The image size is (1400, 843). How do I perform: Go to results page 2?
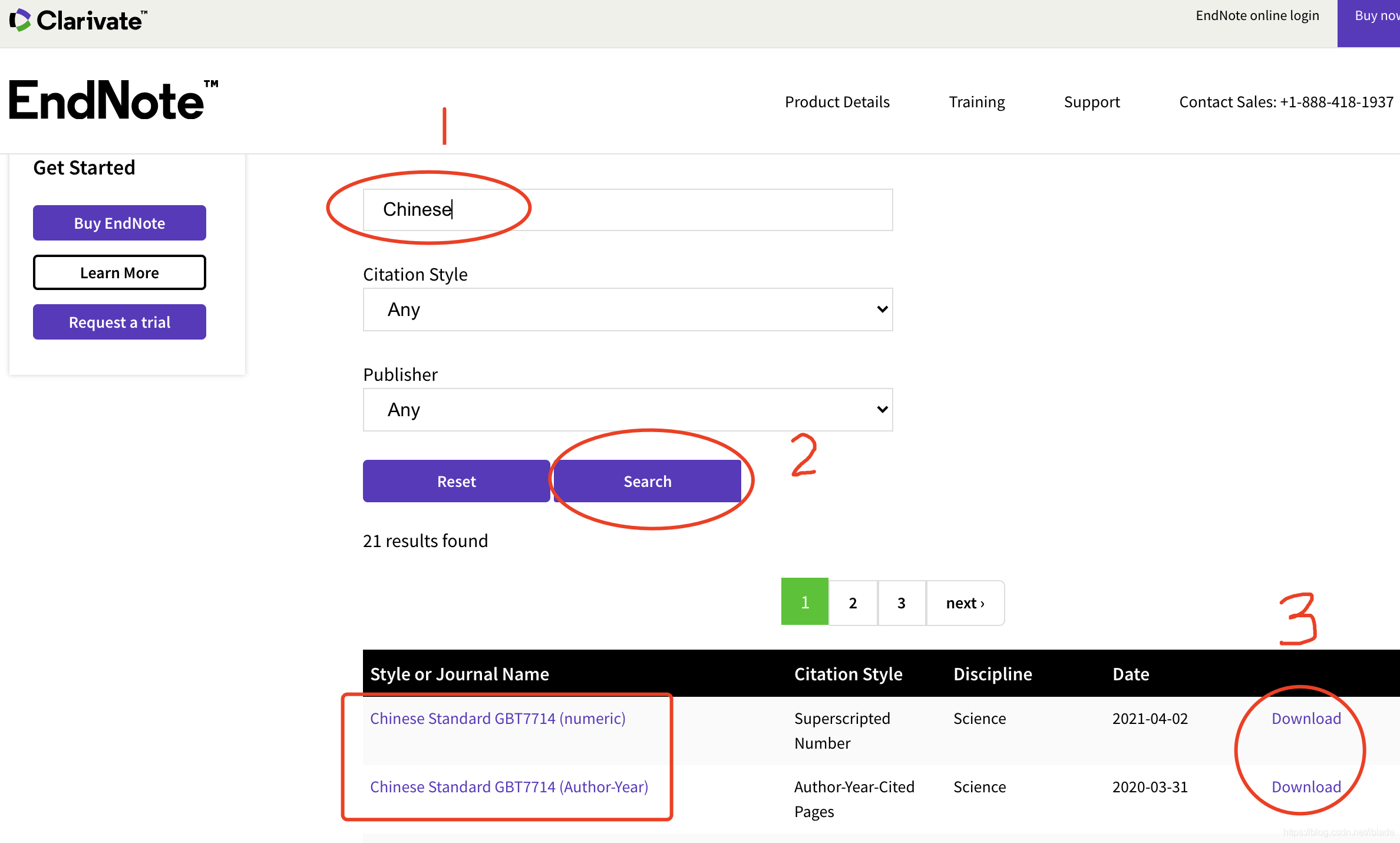coord(853,602)
